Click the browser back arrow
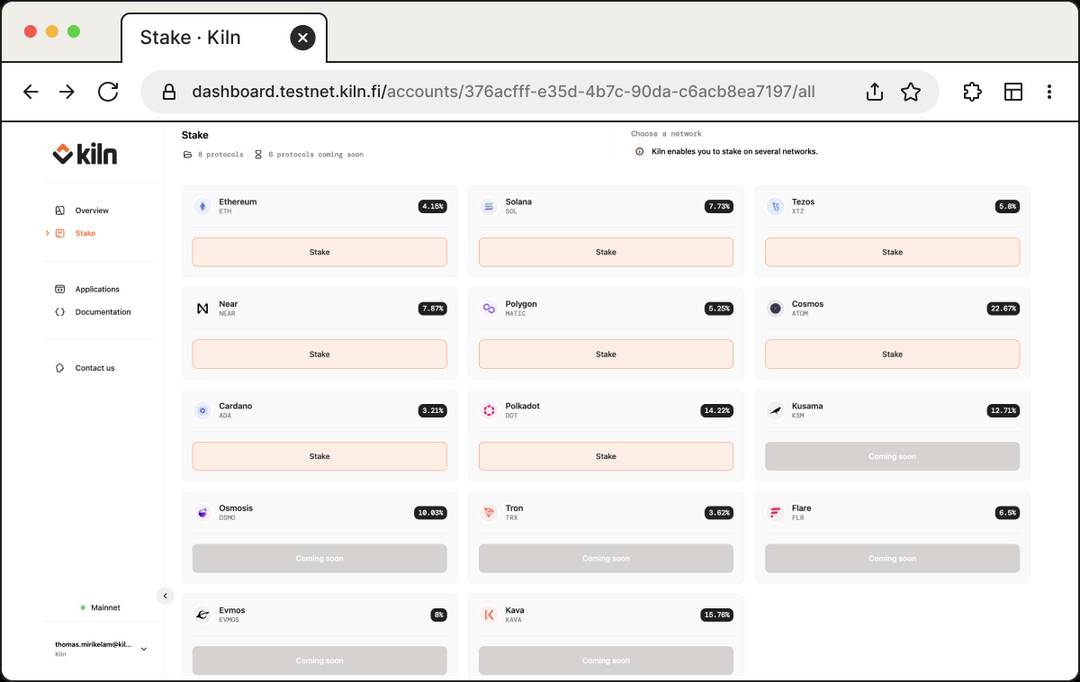Screen dimensions: 1080x682 click(x=30, y=92)
